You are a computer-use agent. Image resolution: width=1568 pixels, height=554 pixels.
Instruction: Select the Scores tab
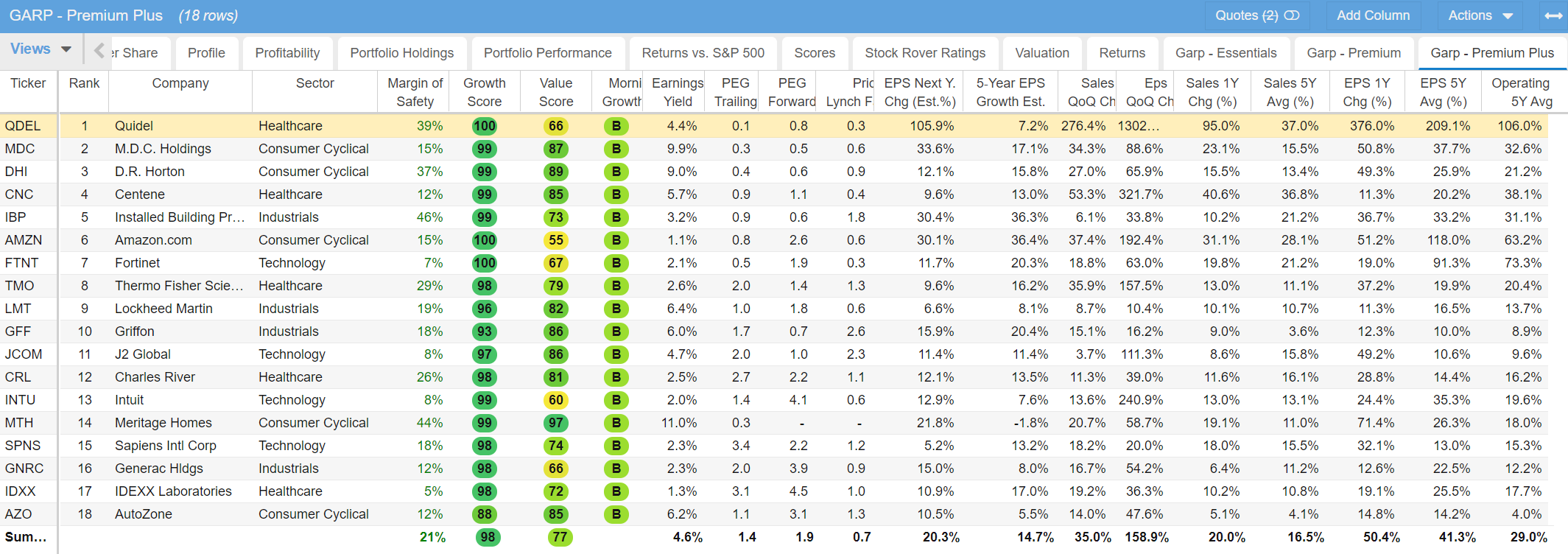pos(815,53)
